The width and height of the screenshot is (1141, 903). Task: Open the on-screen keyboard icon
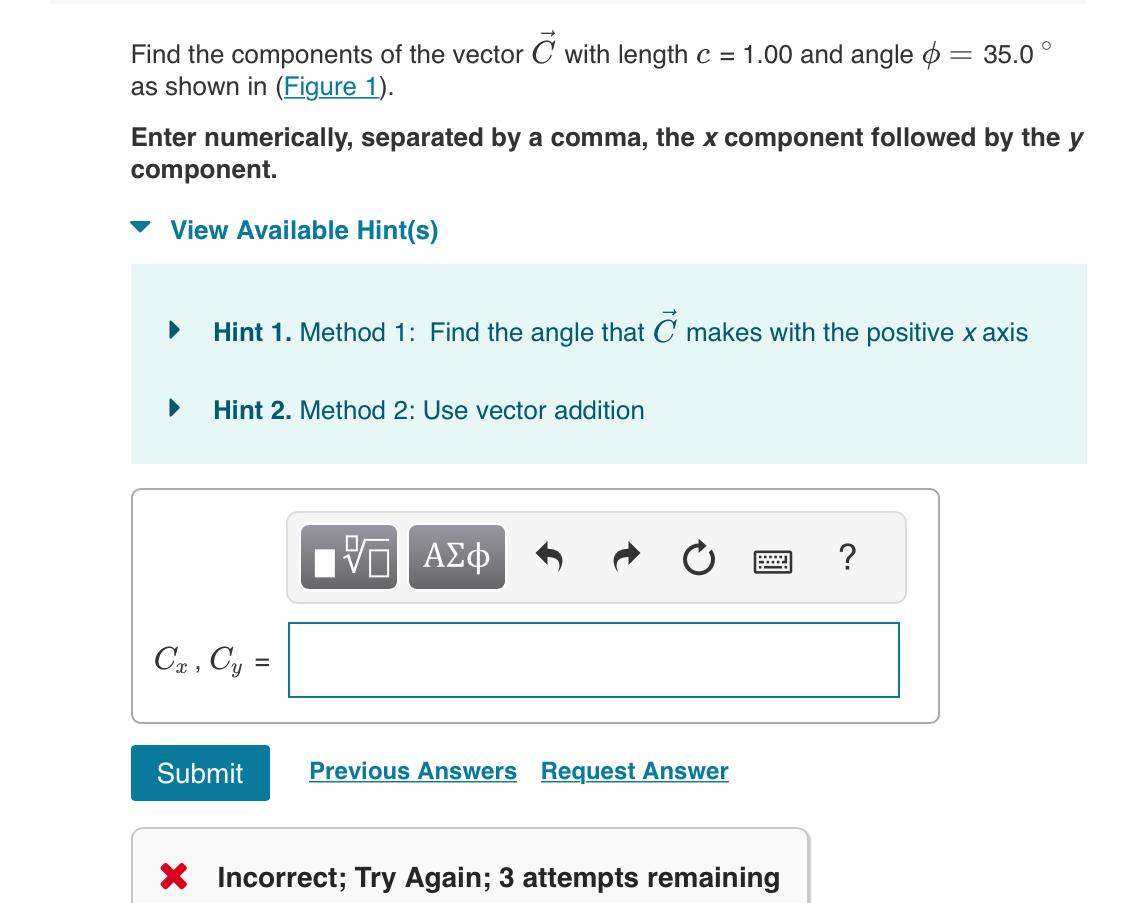click(x=772, y=560)
